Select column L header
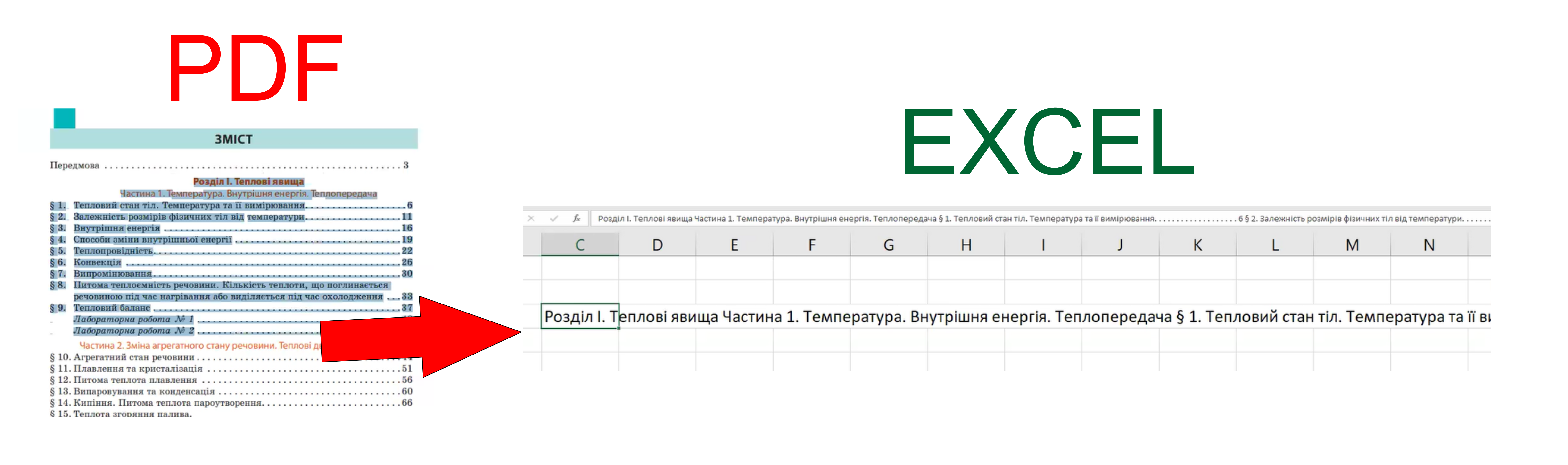This screenshot has width=1568, height=465. (1275, 245)
